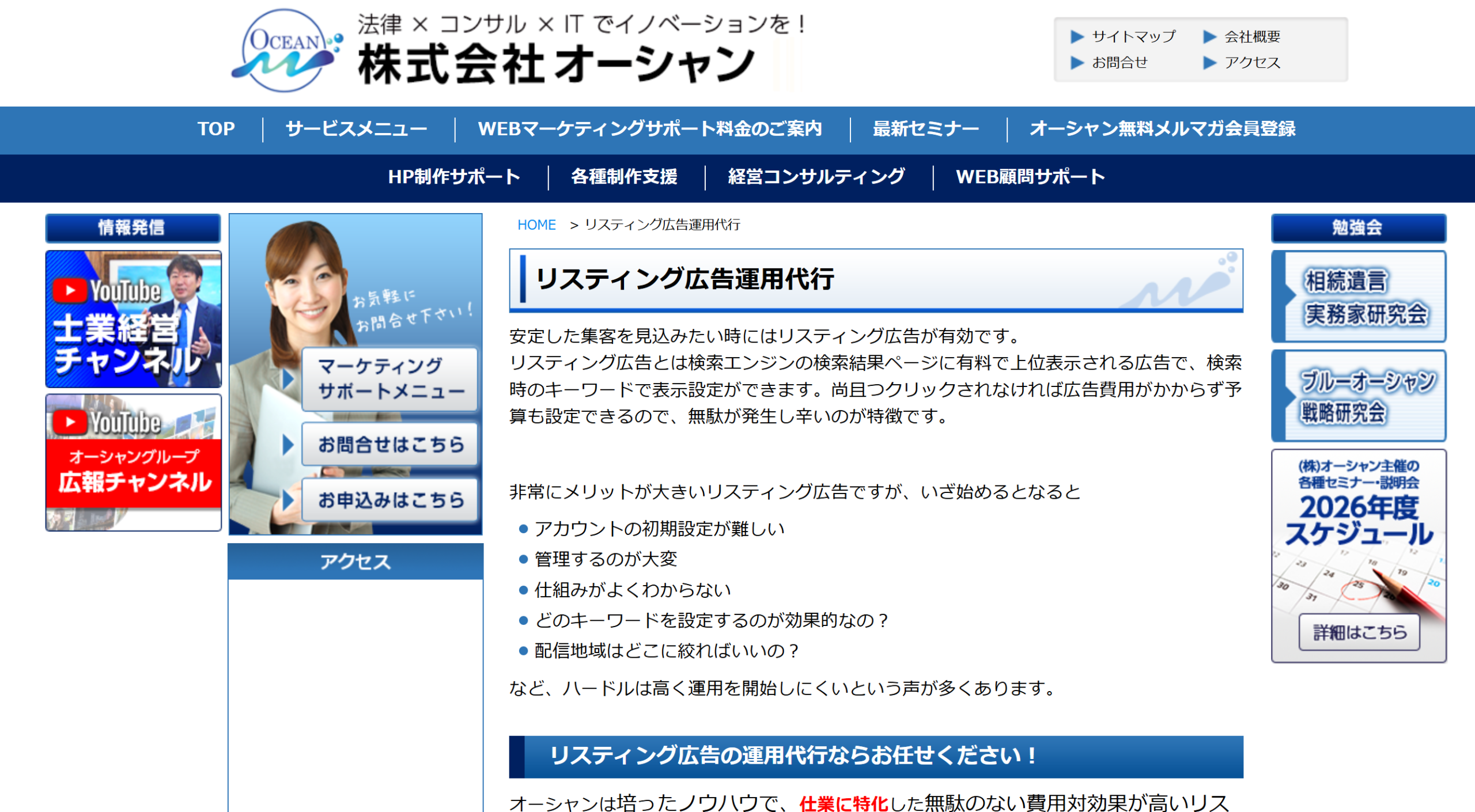Open the ブルーオーシャン戦略研究会 banner
Image resolution: width=1475 pixels, height=812 pixels.
[1358, 396]
